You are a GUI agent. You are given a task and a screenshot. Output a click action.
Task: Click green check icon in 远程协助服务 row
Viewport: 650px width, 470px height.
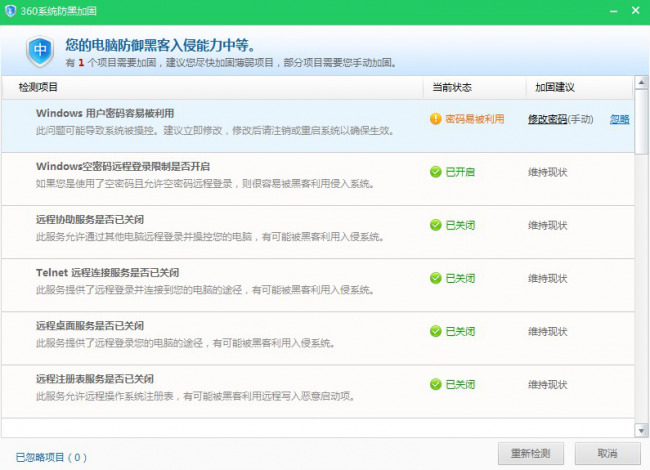click(x=435, y=225)
